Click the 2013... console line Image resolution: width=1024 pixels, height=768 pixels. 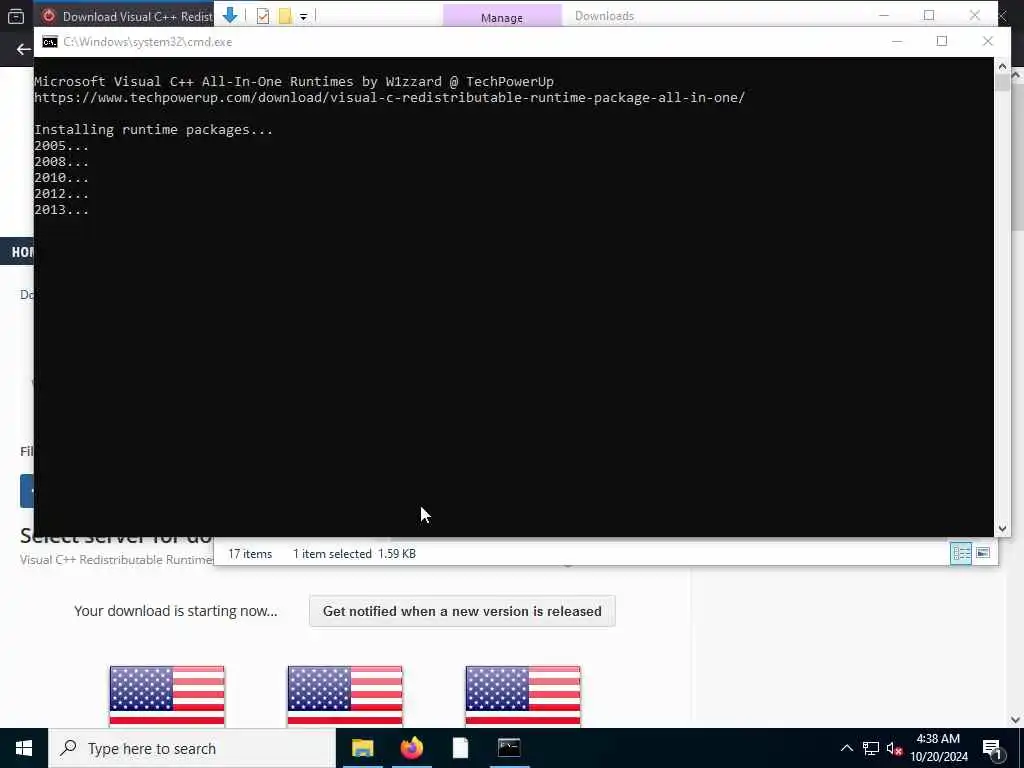61,210
